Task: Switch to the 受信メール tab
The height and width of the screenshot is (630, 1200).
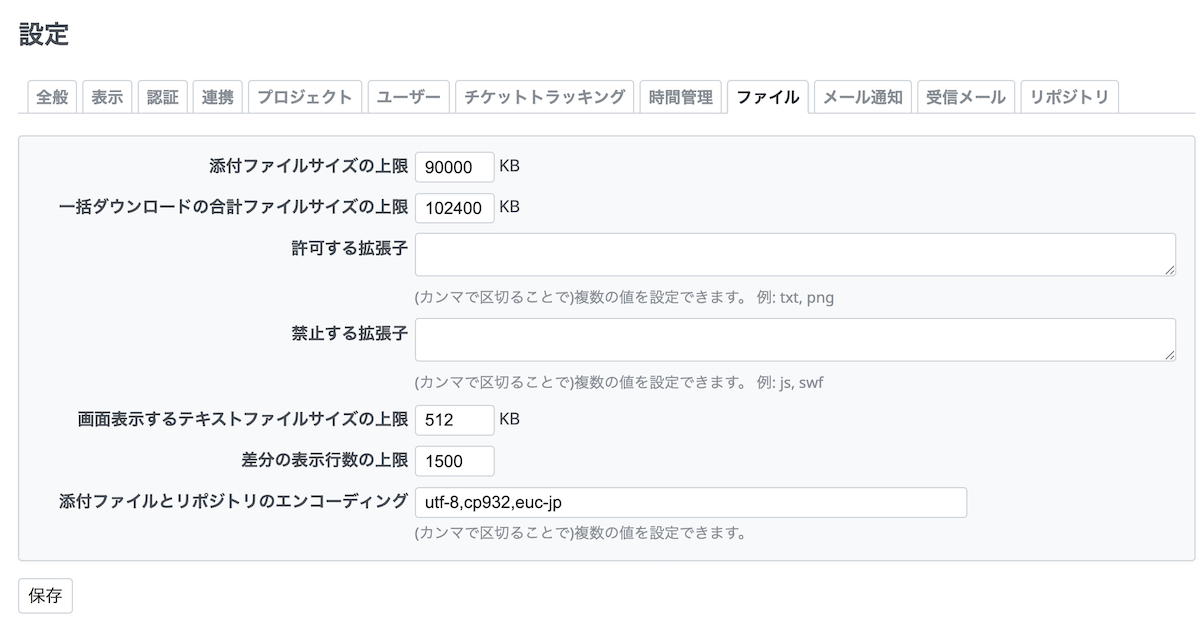Action: pos(965,97)
